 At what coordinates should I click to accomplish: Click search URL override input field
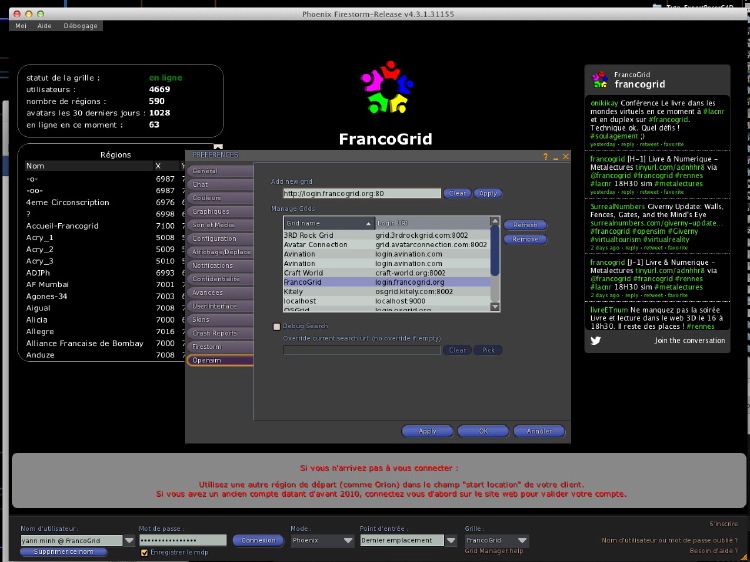[362, 350]
